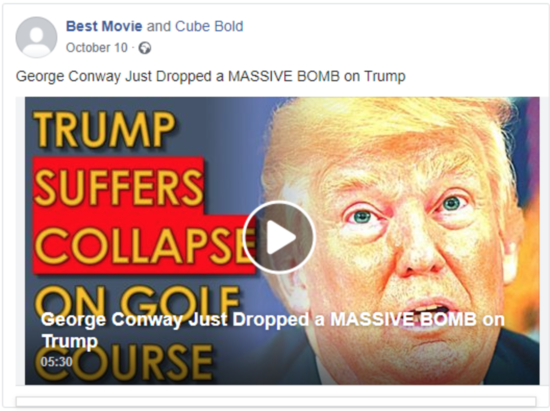Viewport: 550px width, 411px height.
Task: Click the empty box below the video
Action: click(x=276, y=402)
